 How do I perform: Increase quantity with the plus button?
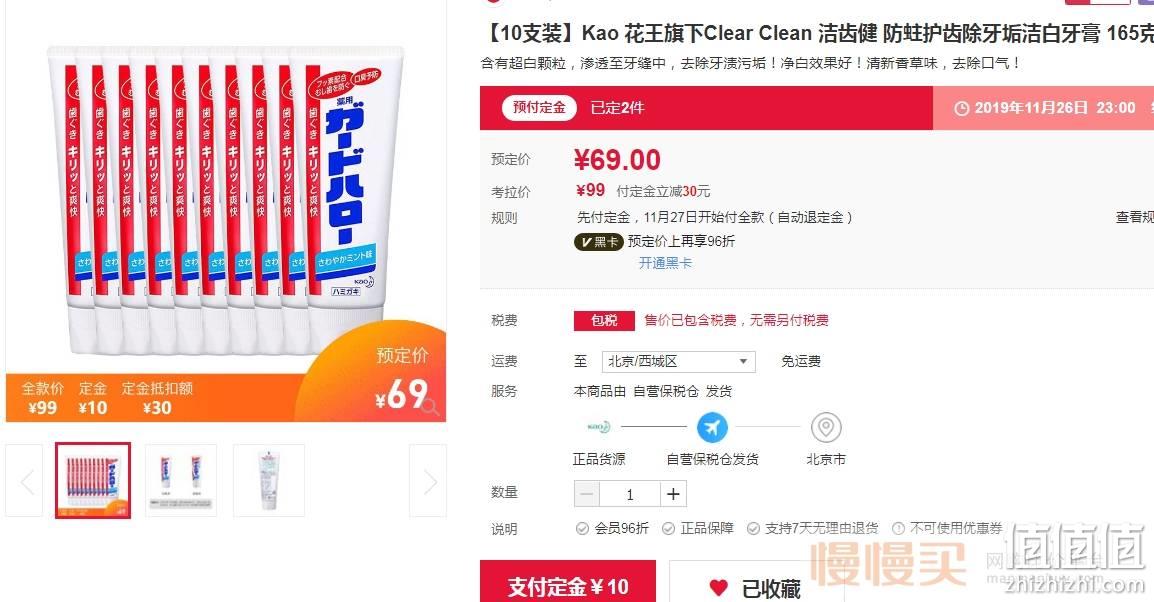[x=673, y=494]
